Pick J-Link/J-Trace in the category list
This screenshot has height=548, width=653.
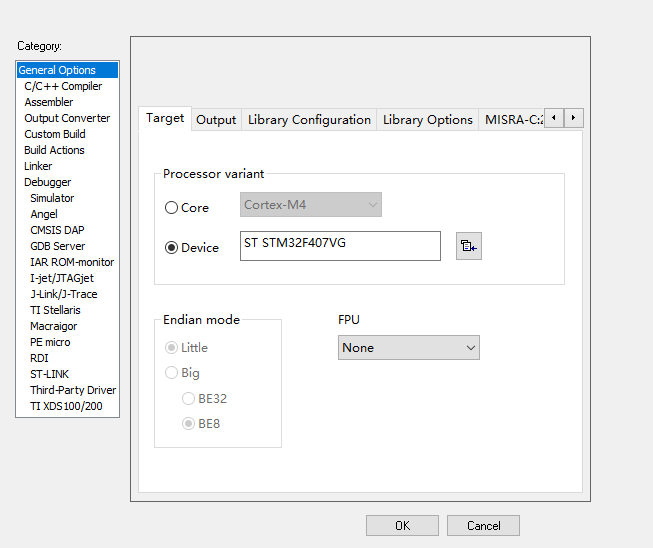pos(64,294)
